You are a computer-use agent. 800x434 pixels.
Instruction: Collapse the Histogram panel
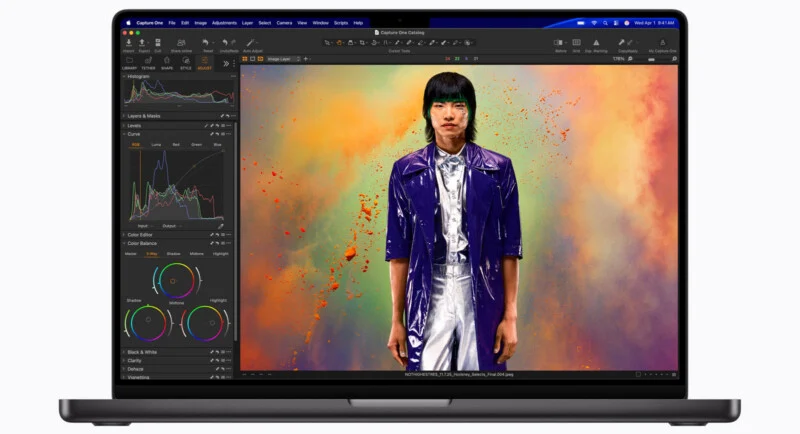[124, 76]
